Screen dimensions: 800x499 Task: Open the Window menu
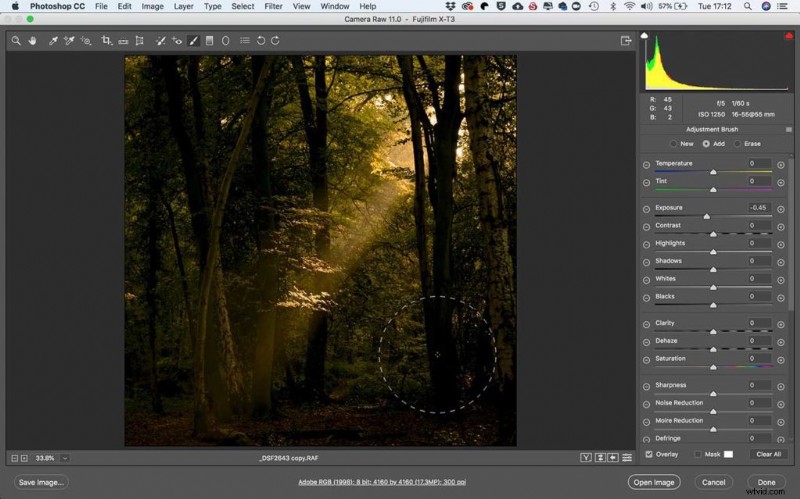click(x=335, y=6)
